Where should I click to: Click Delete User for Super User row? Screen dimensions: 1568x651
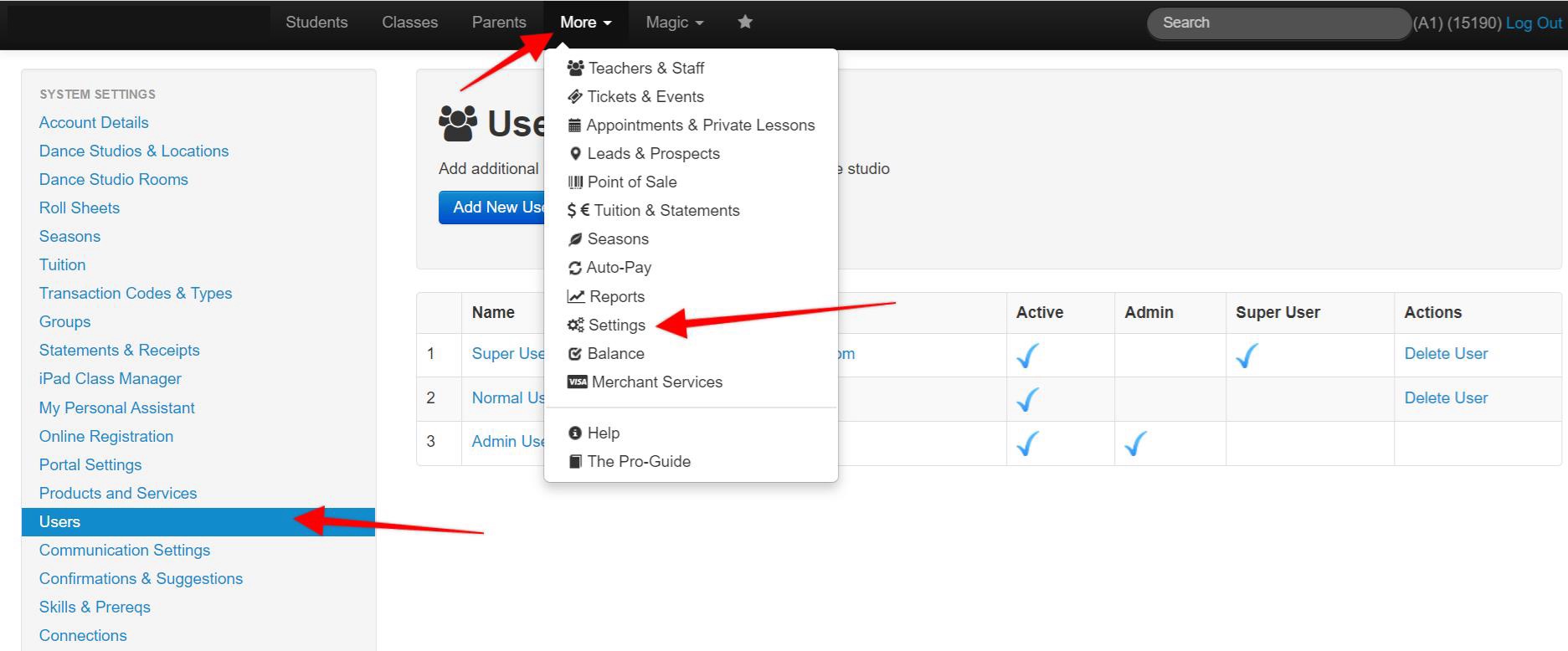1446,353
